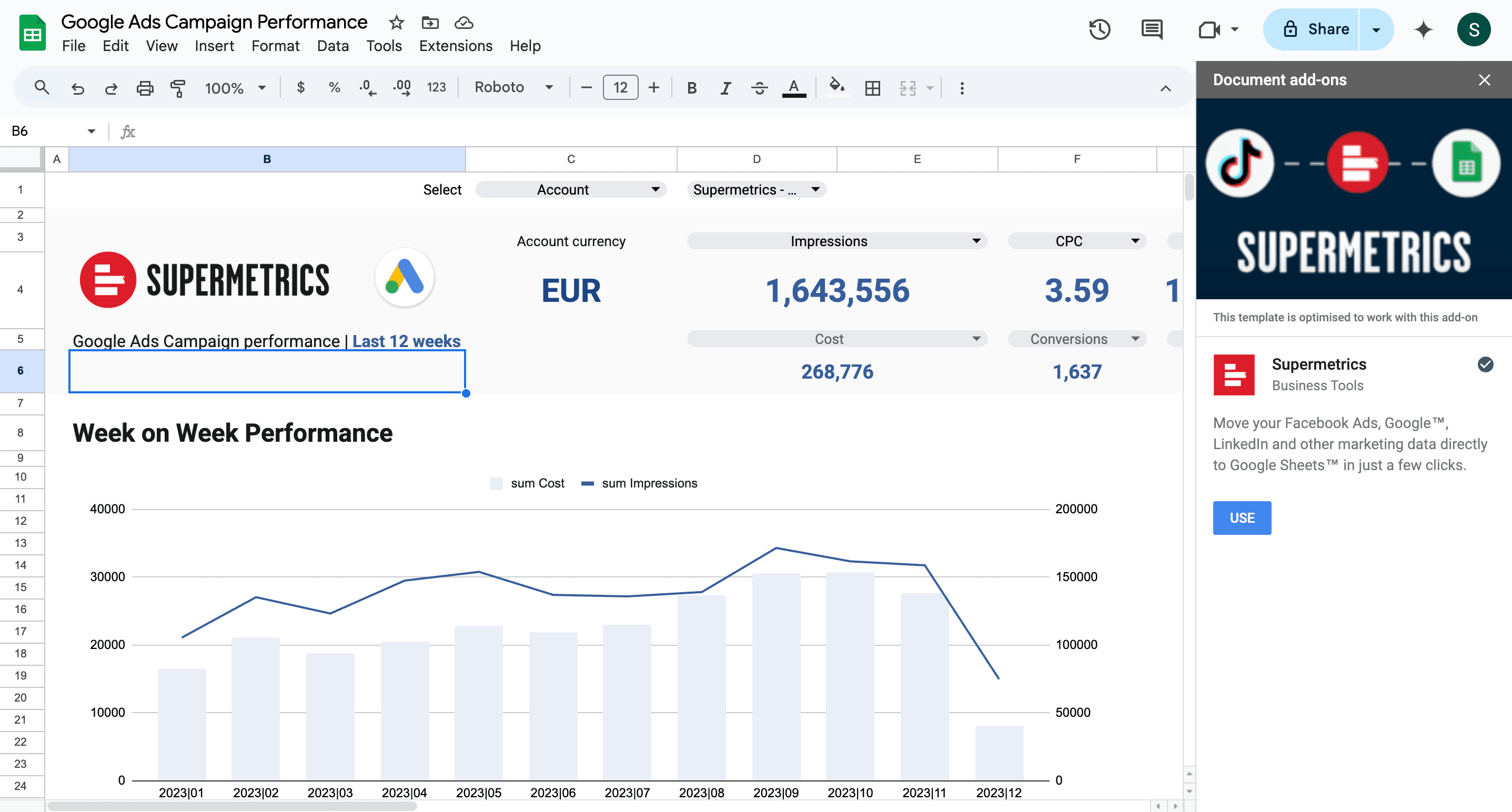Toggle the Supermetrics add-on checkmark
1512x812 pixels.
point(1485,364)
